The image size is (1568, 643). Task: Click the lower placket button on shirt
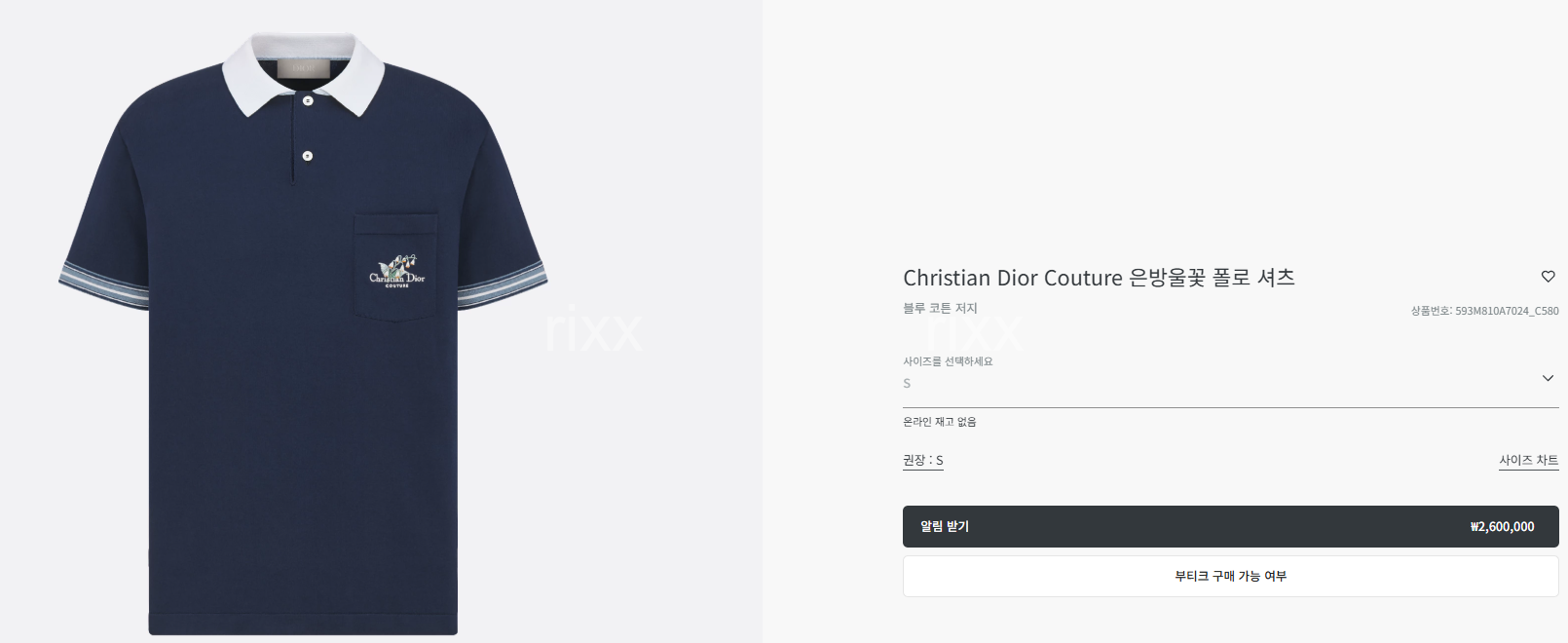click(308, 156)
